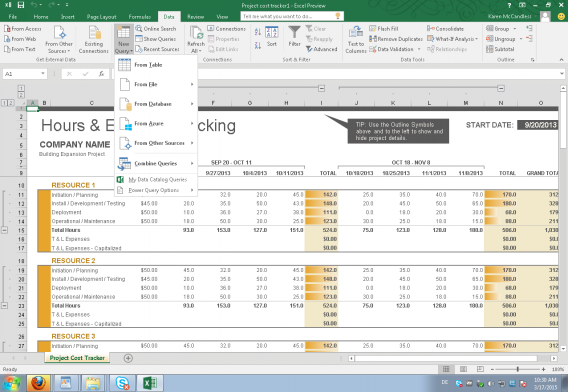
Task: Zoom out with minus button
Action: pyautogui.click(x=492, y=369)
